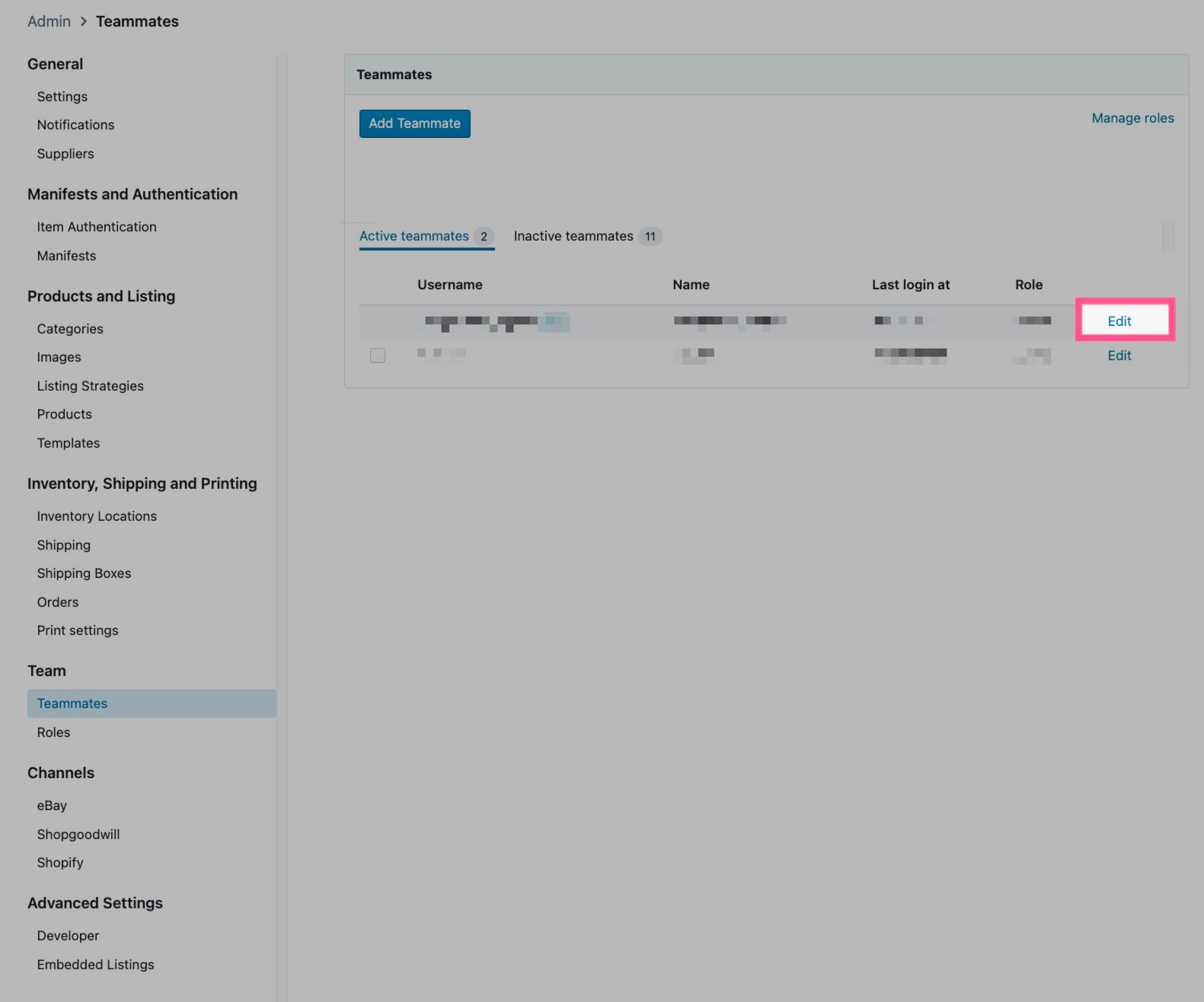
Task: Open Developer under Advanced Settings
Action: point(68,936)
